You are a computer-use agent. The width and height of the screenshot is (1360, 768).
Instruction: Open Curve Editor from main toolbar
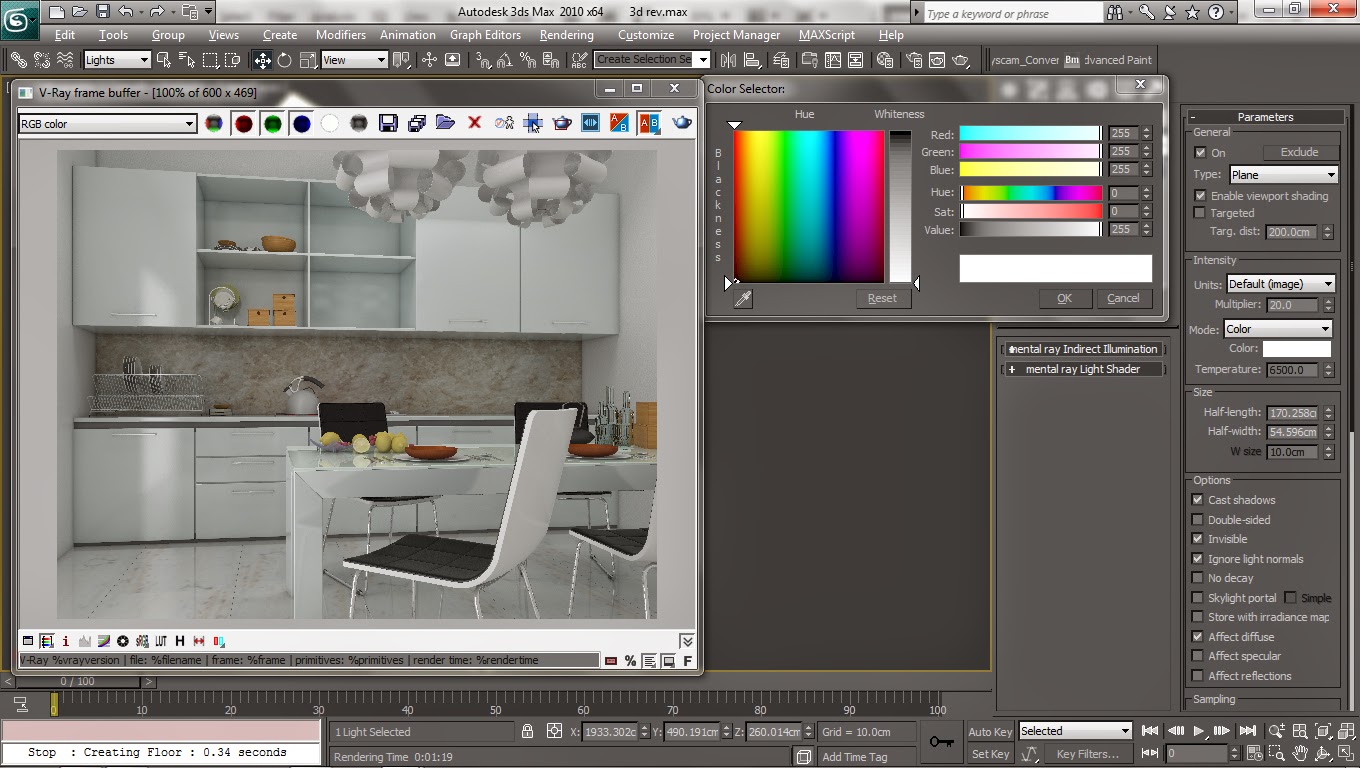coord(833,60)
